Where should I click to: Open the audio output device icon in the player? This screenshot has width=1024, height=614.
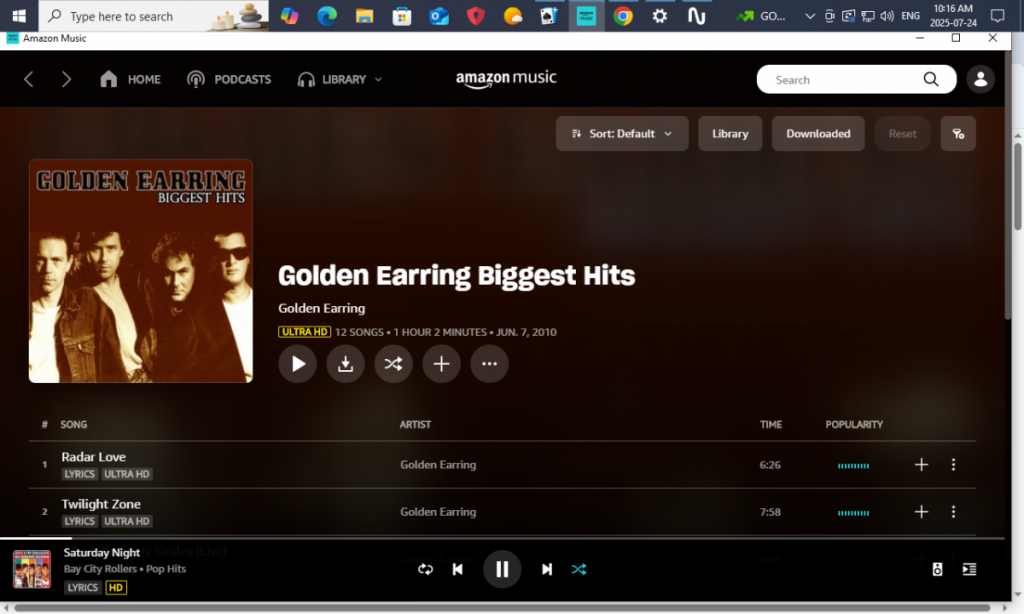coord(937,570)
